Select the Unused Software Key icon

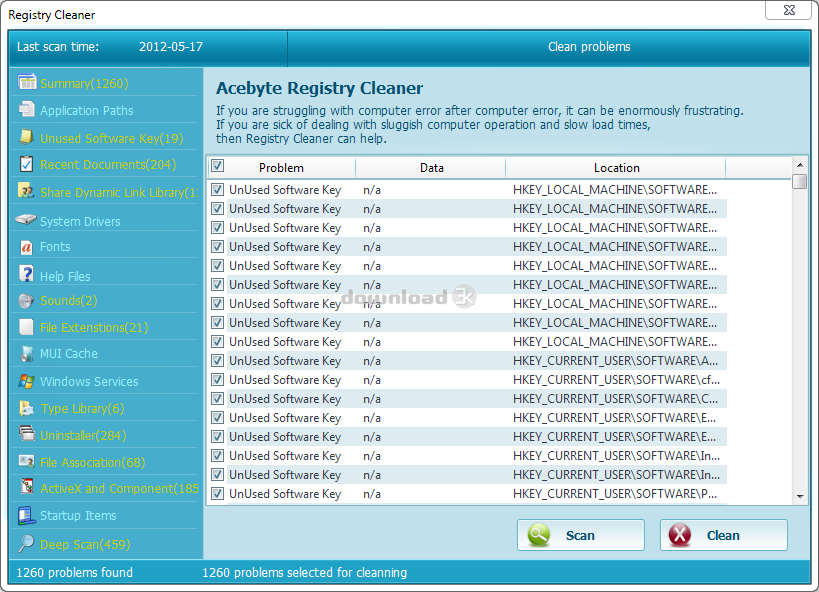[26, 136]
